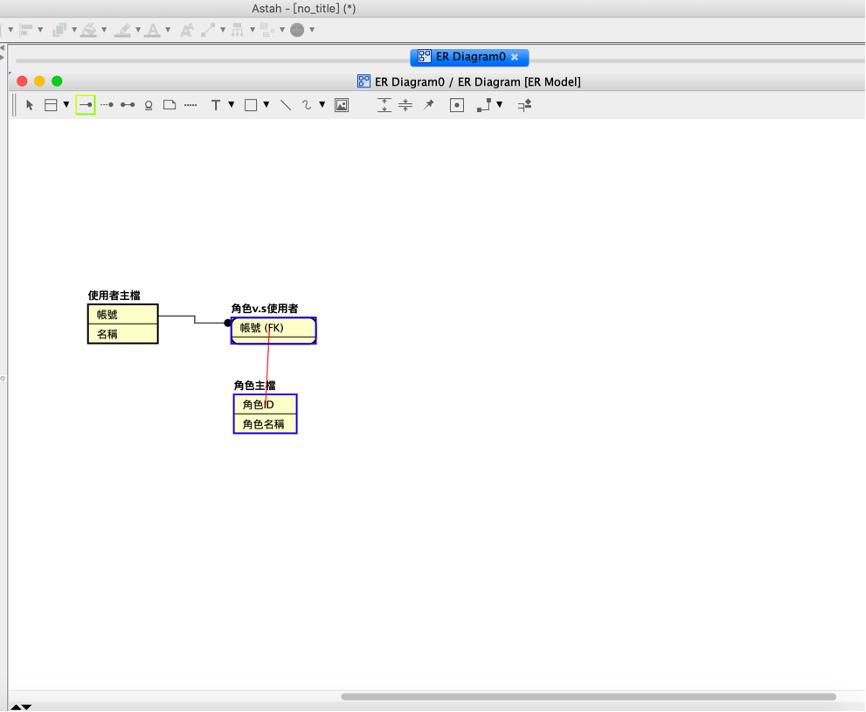The width and height of the screenshot is (866, 712).
Task: Select the 名稱 attribute row
Action: tap(123, 334)
